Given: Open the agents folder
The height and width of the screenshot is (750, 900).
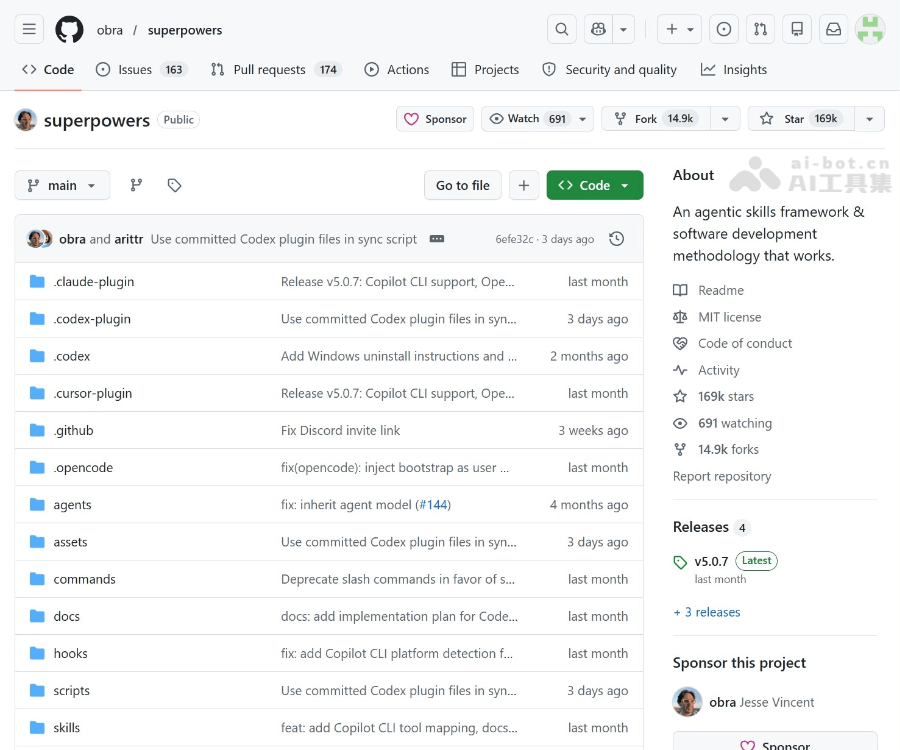Looking at the screenshot, I should point(72,505).
